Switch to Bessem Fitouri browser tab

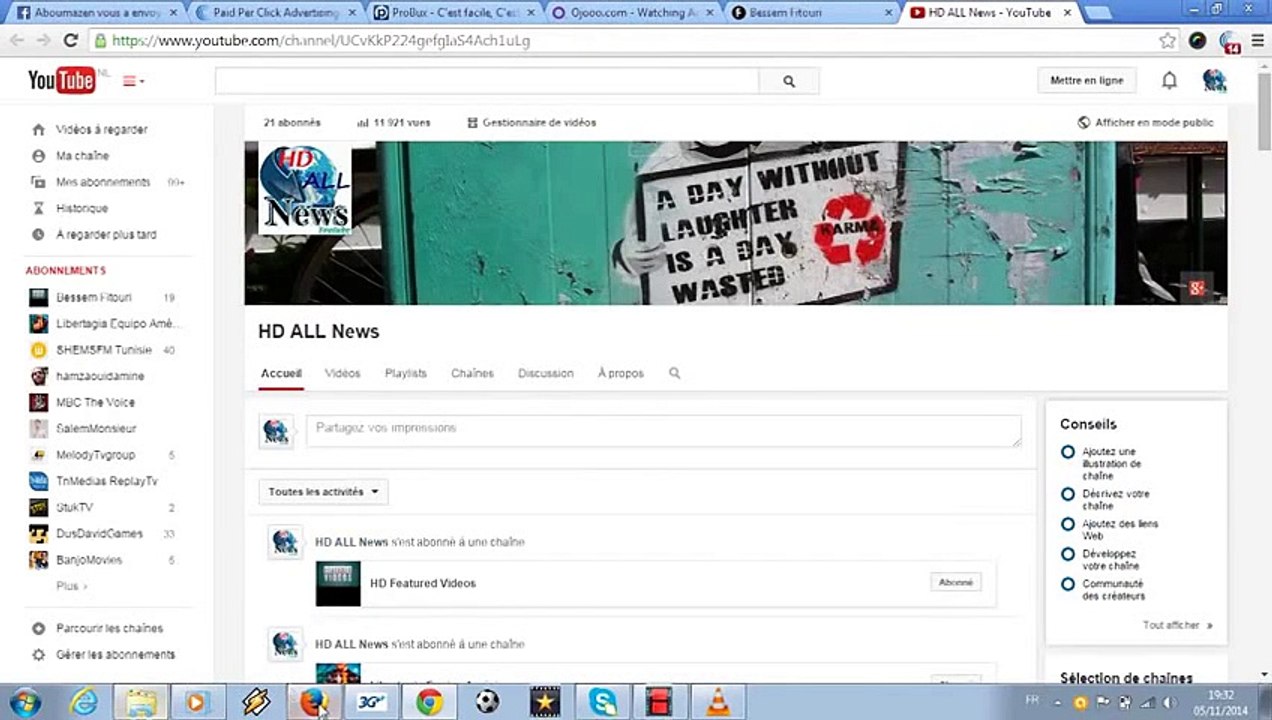(811, 13)
